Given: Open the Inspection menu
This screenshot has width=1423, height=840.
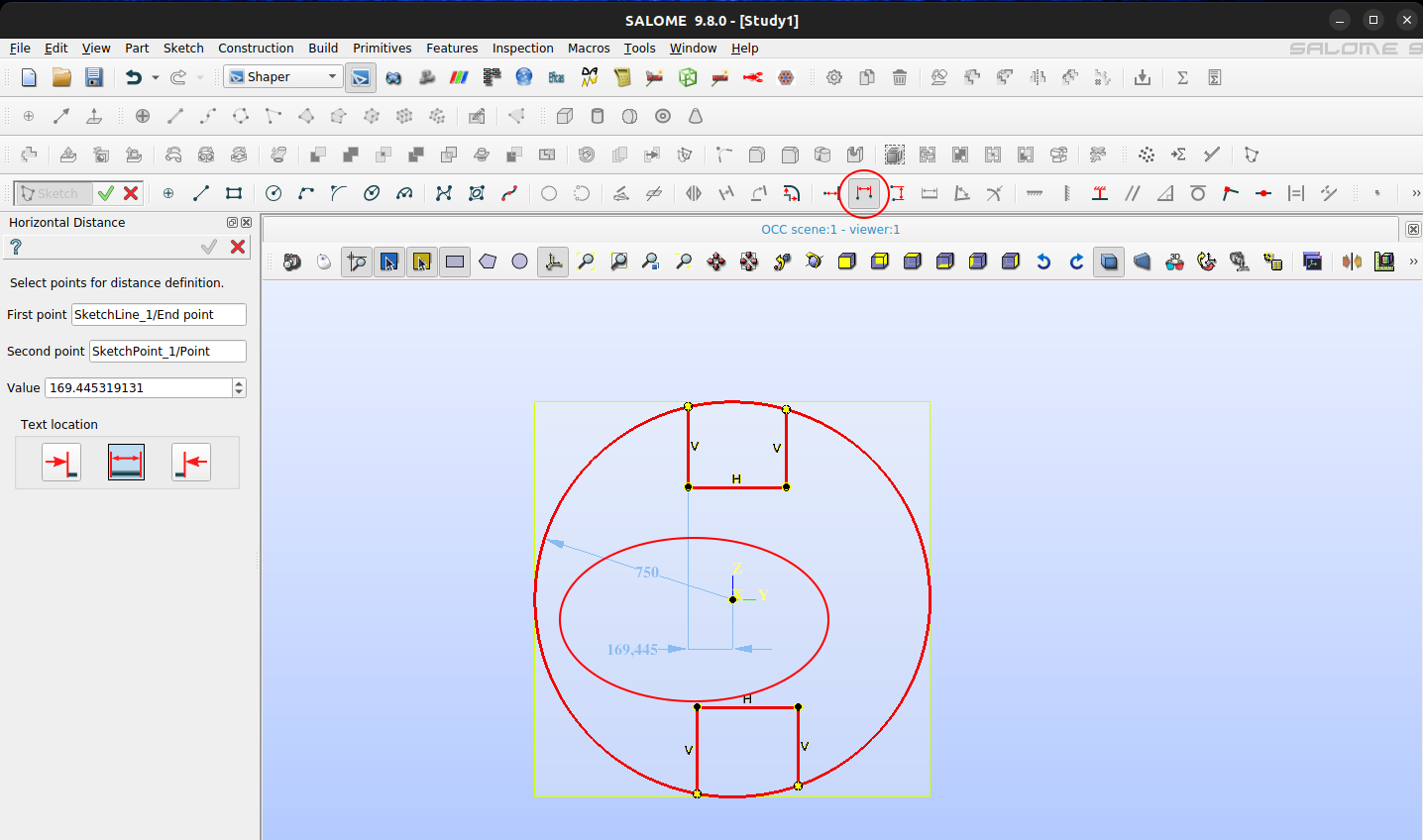Looking at the screenshot, I should [523, 48].
